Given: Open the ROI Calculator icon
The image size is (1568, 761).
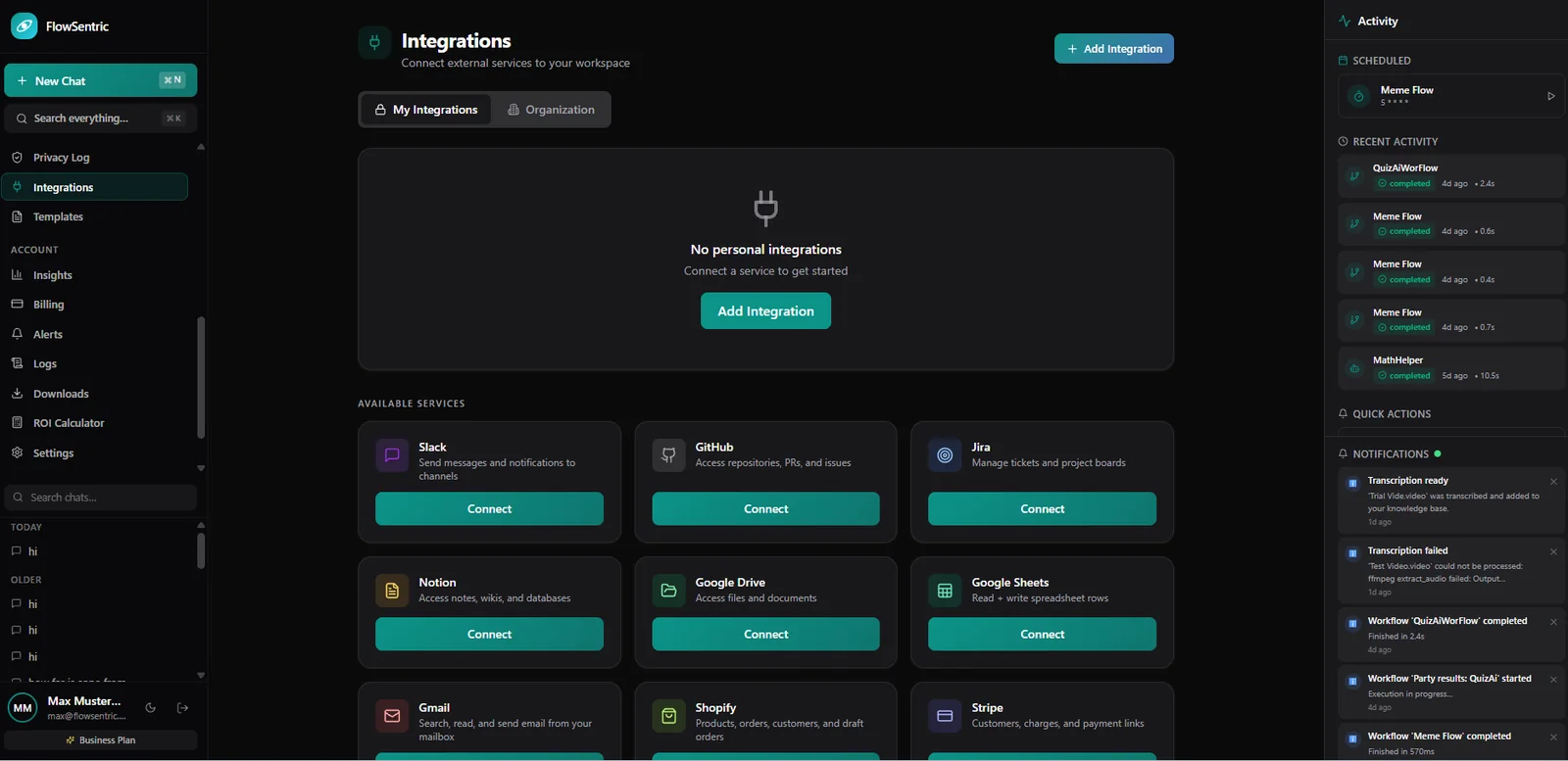Looking at the screenshot, I should pos(17,423).
